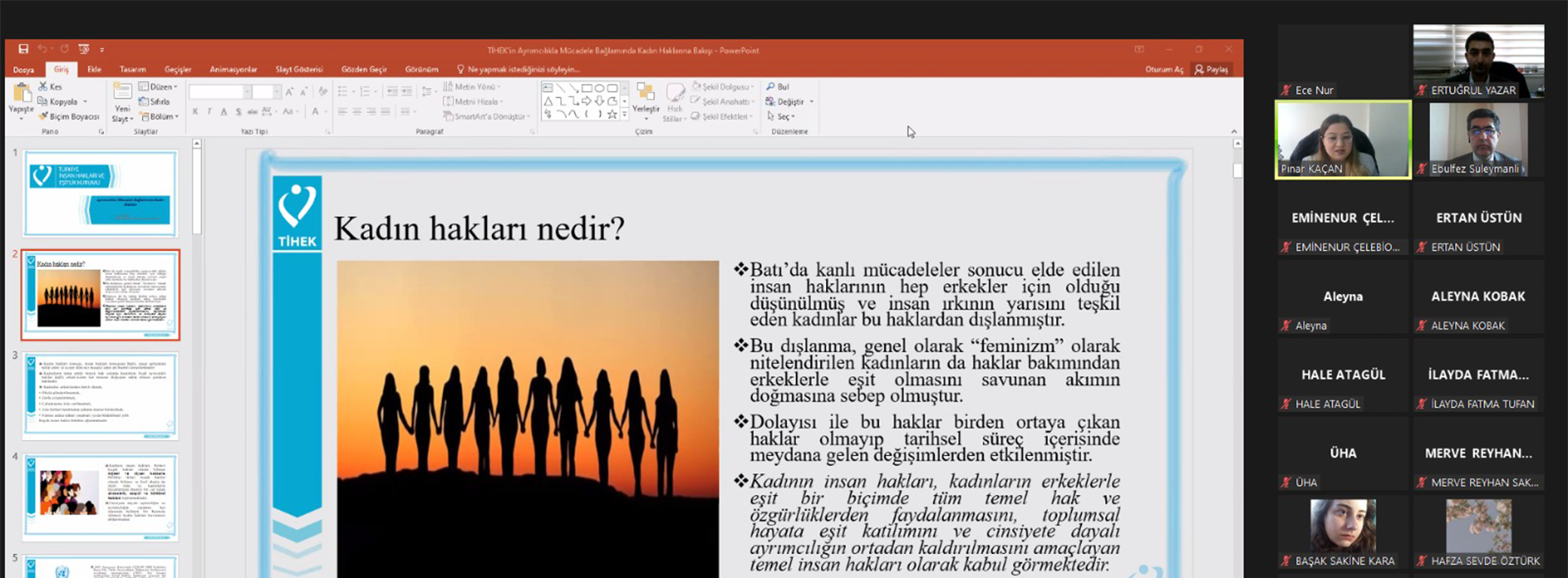Select the text box shape
The width and height of the screenshot is (1568, 578).
coord(548,88)
